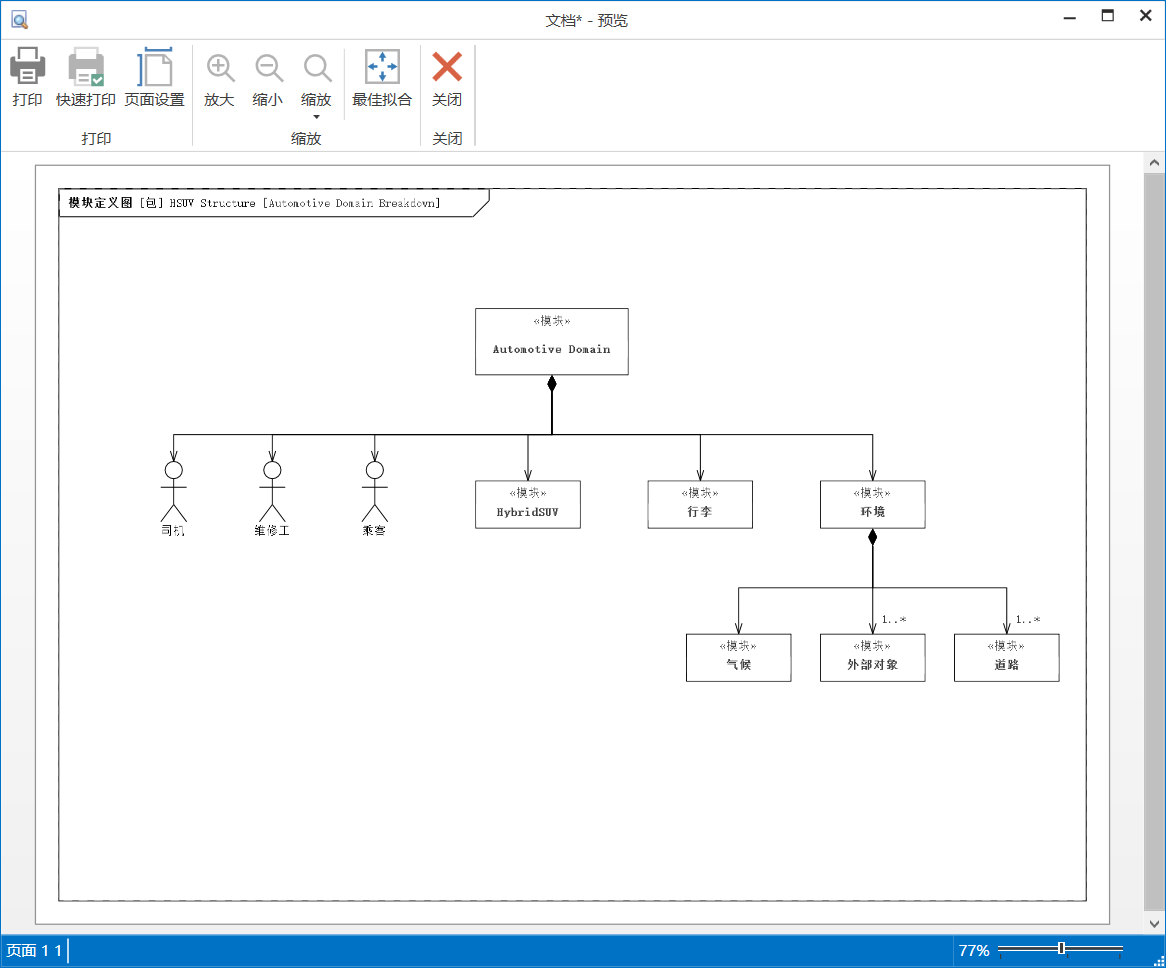The image size is (1166, 968).
Task: Select the 道路 block
Action: click(x=1007, y=657)
